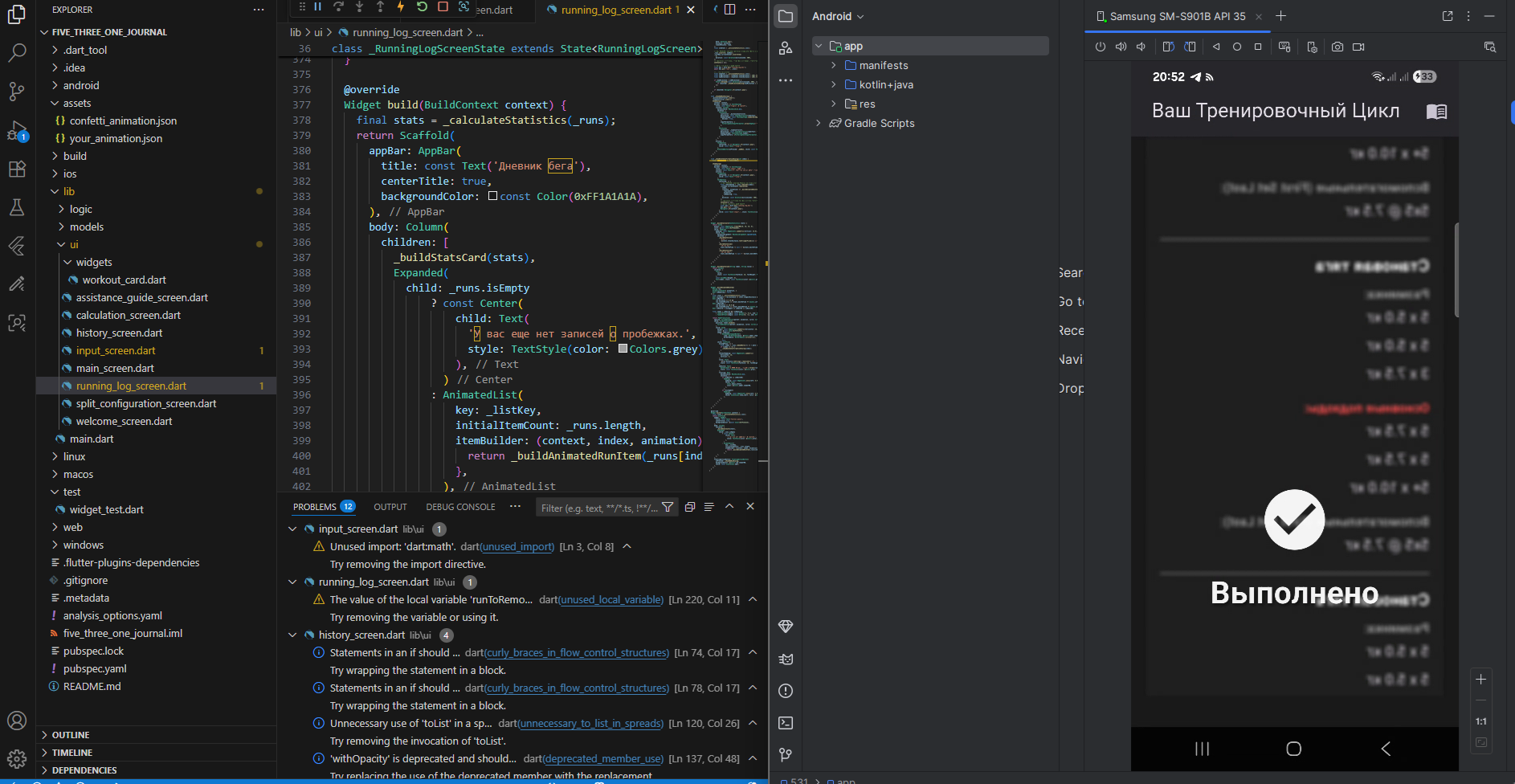Switch to the OUTPUT tab

click(x=390, y=507)
